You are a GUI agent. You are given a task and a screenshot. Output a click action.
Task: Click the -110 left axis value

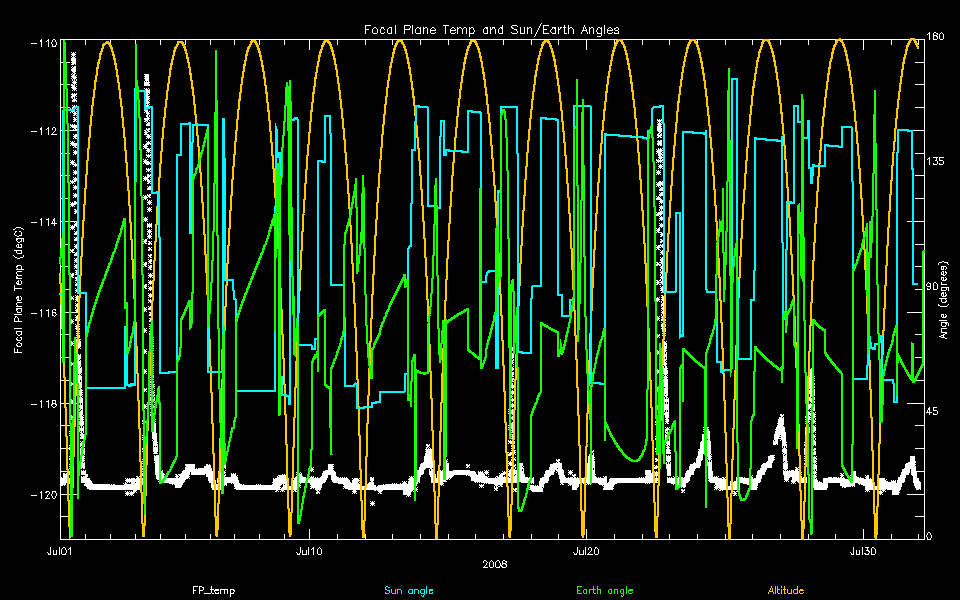[44, 43]
